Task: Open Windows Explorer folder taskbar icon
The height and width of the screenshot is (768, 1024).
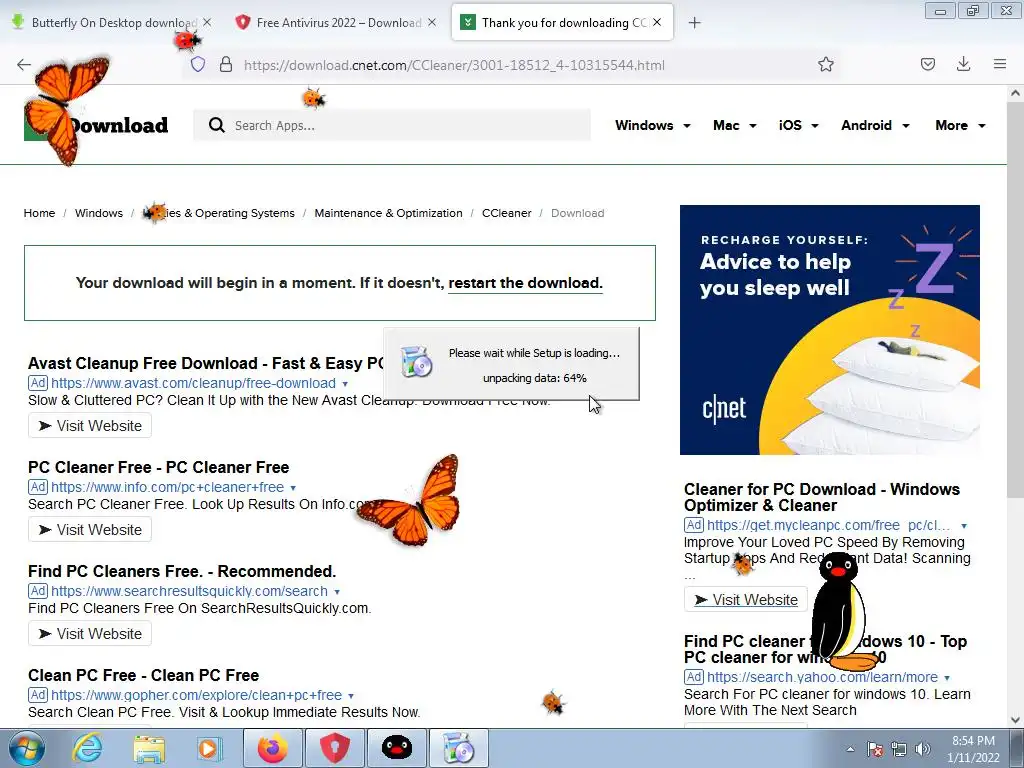Action: [149, 748]
